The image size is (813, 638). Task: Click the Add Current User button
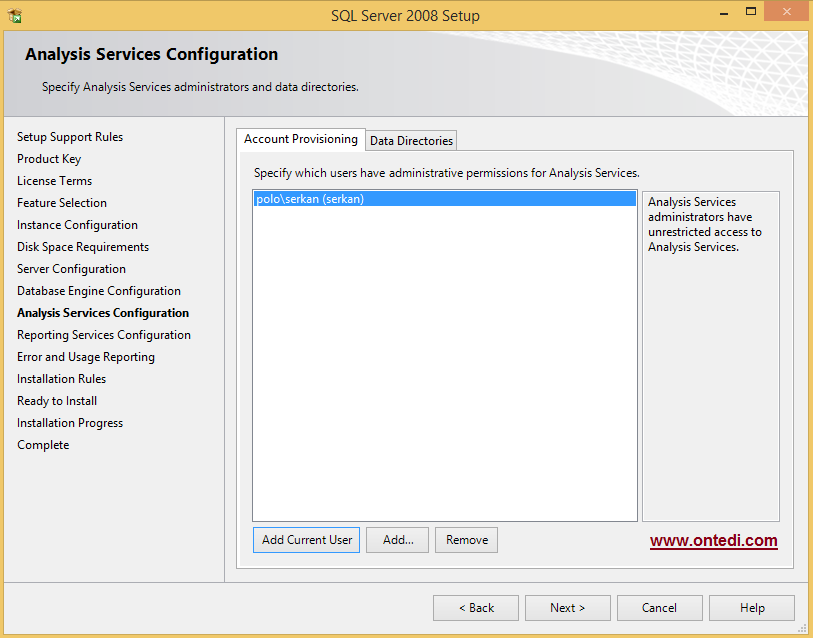point(306,540)
